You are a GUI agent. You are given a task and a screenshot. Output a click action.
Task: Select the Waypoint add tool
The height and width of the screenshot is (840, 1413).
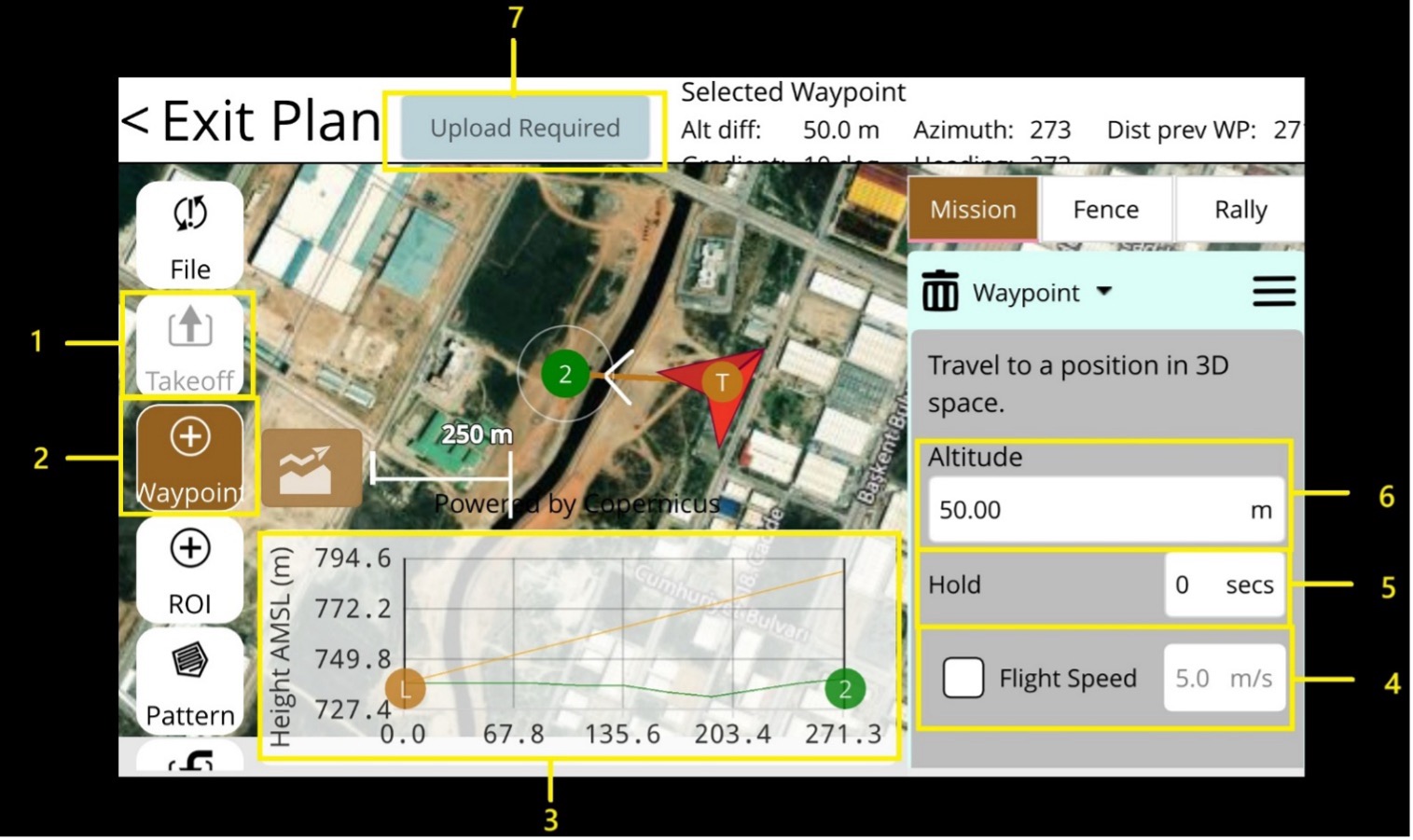pos(189,457)
